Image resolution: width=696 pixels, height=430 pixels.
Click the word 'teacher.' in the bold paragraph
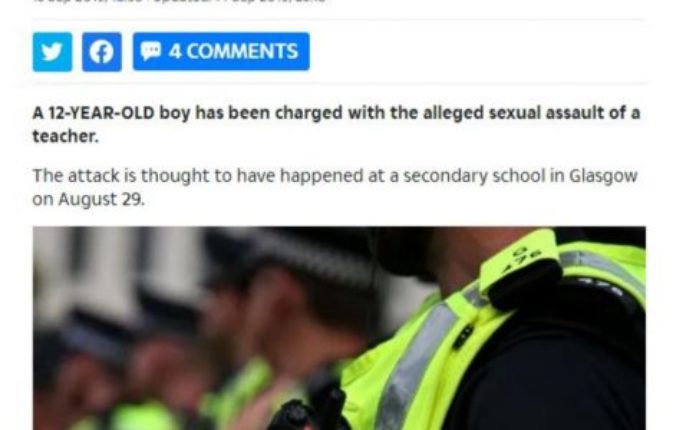click(x=66, y=137)
